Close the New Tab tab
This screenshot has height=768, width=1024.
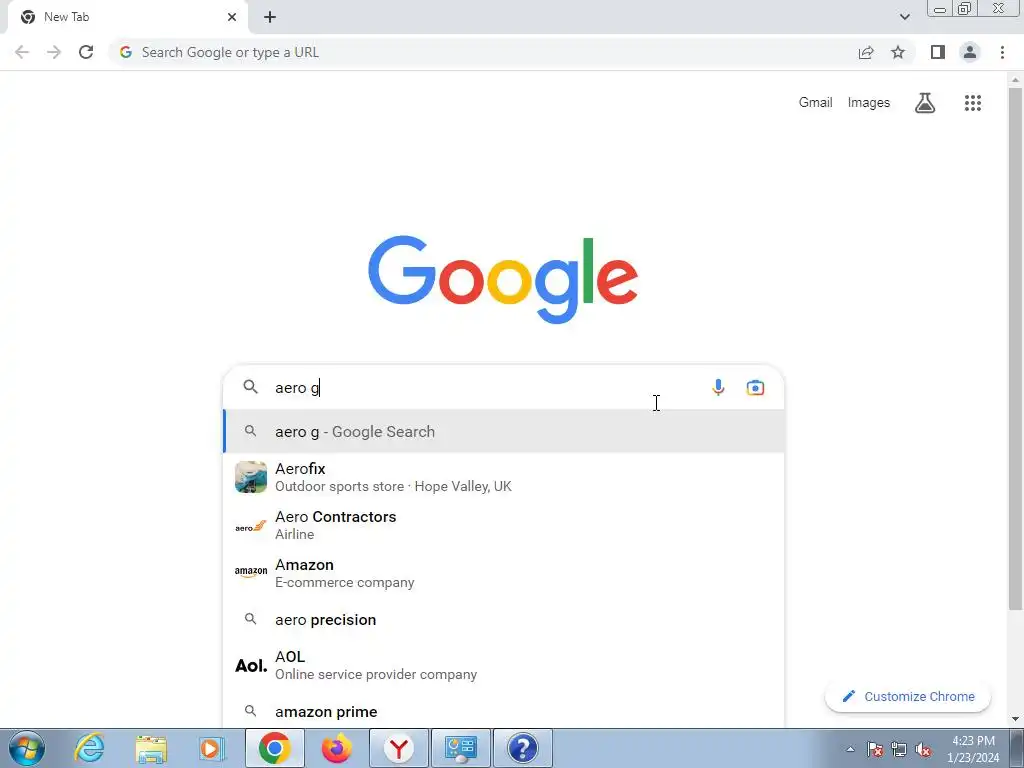232,17
